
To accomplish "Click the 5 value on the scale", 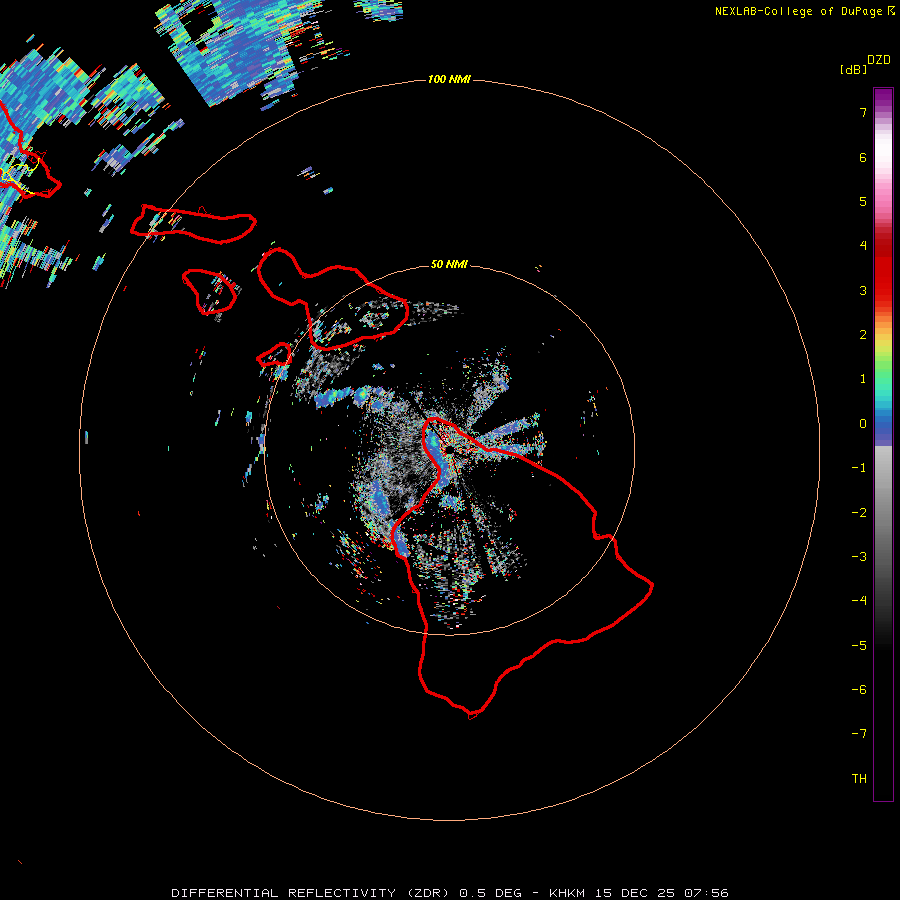I will [x=863, y=201].
